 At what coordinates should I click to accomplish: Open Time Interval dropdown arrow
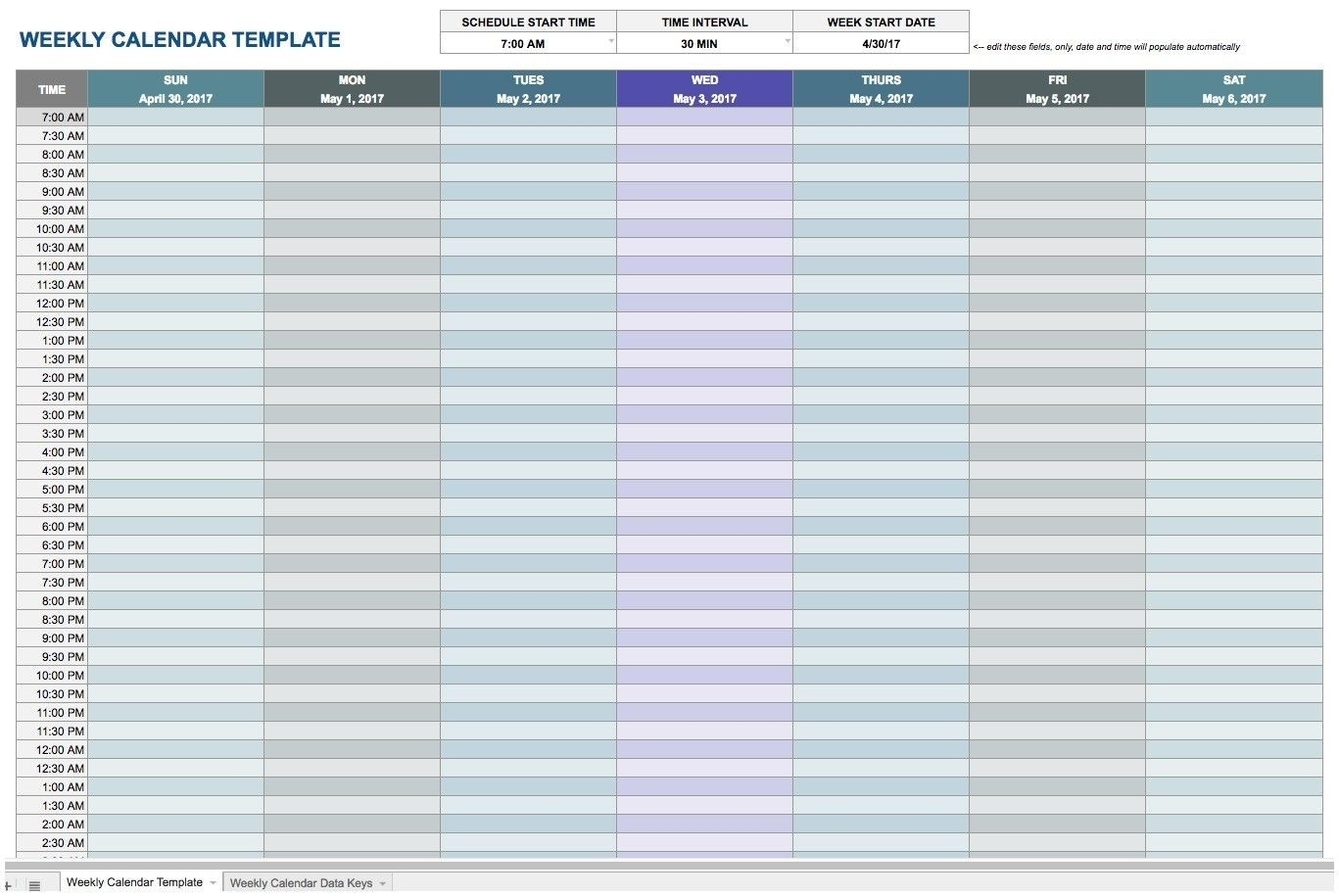(788, 42)
